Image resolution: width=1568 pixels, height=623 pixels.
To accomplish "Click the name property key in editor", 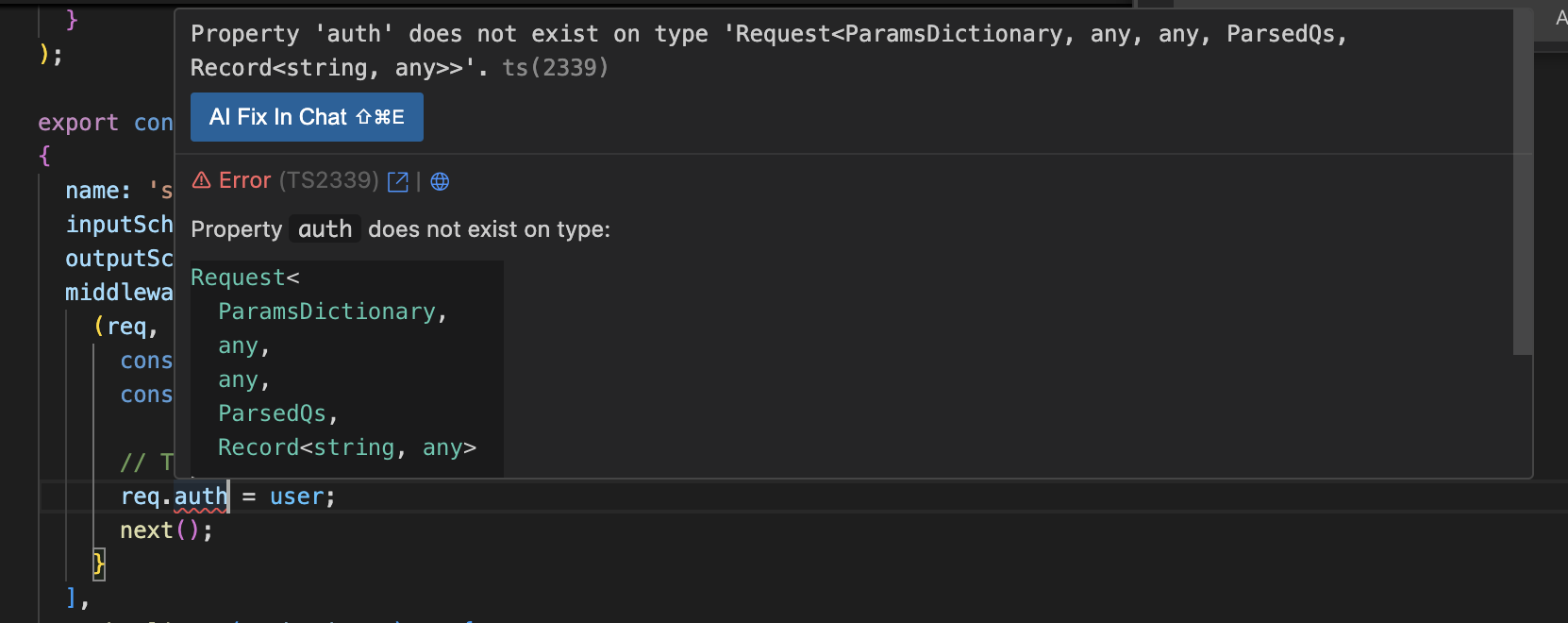I will pyautogui.click(x=92, y=191).
